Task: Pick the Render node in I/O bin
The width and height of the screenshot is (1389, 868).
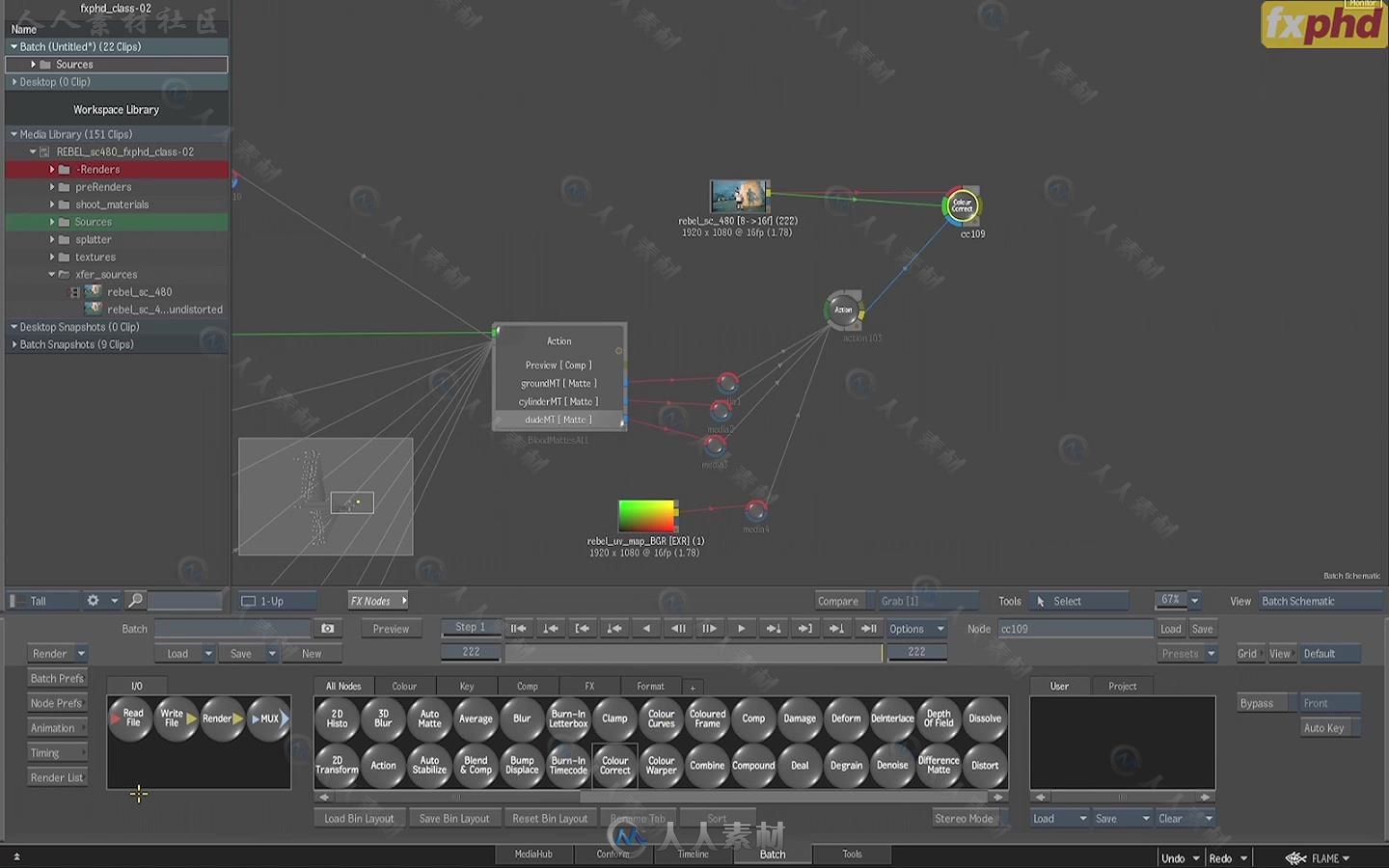Action: (x=222, y=719)
